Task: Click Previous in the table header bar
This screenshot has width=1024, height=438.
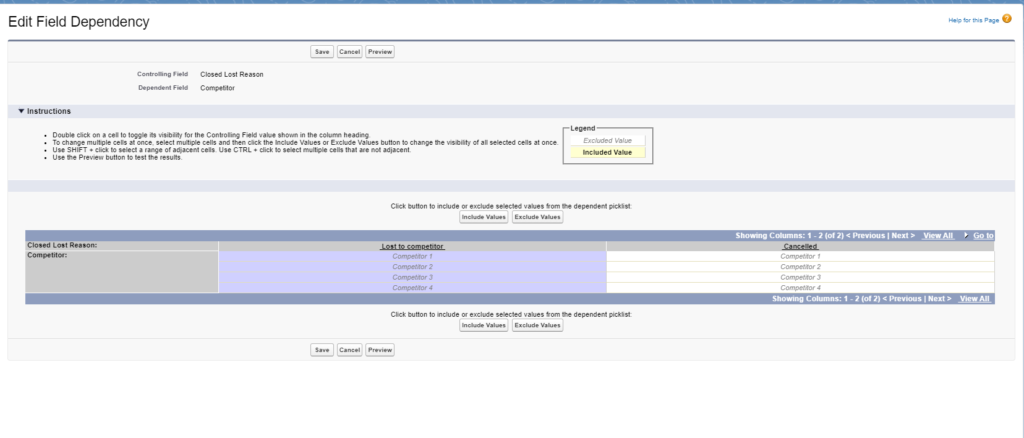Action: [865, 236]
